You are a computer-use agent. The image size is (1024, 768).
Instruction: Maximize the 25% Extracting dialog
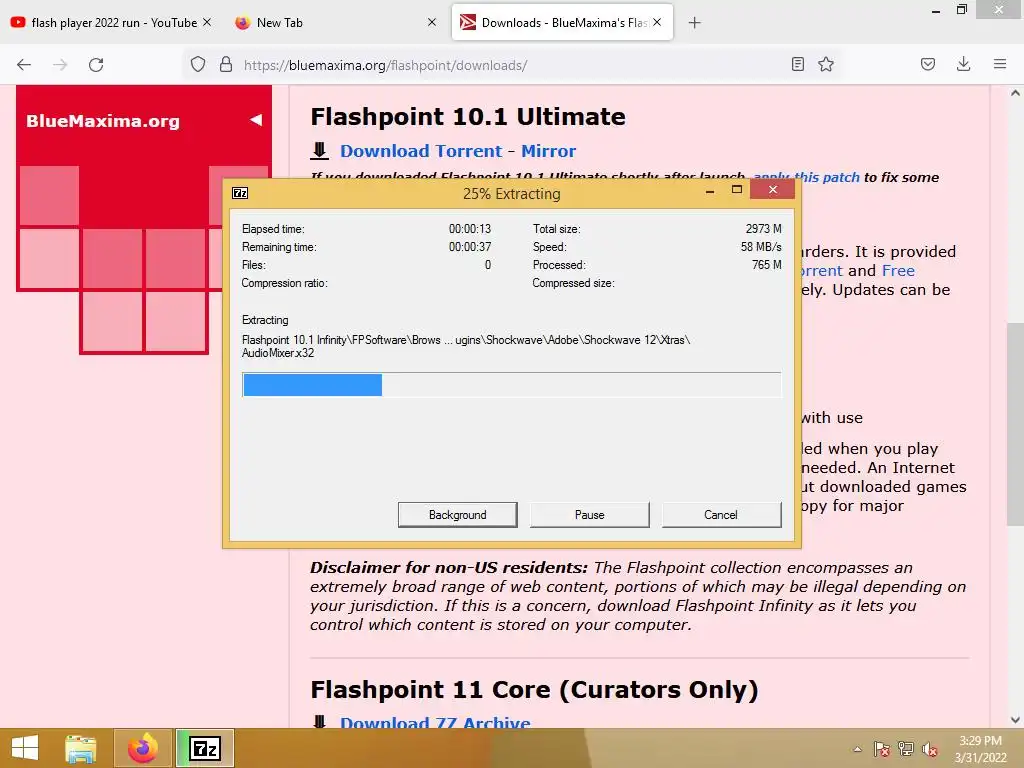(x=737, y=190)
